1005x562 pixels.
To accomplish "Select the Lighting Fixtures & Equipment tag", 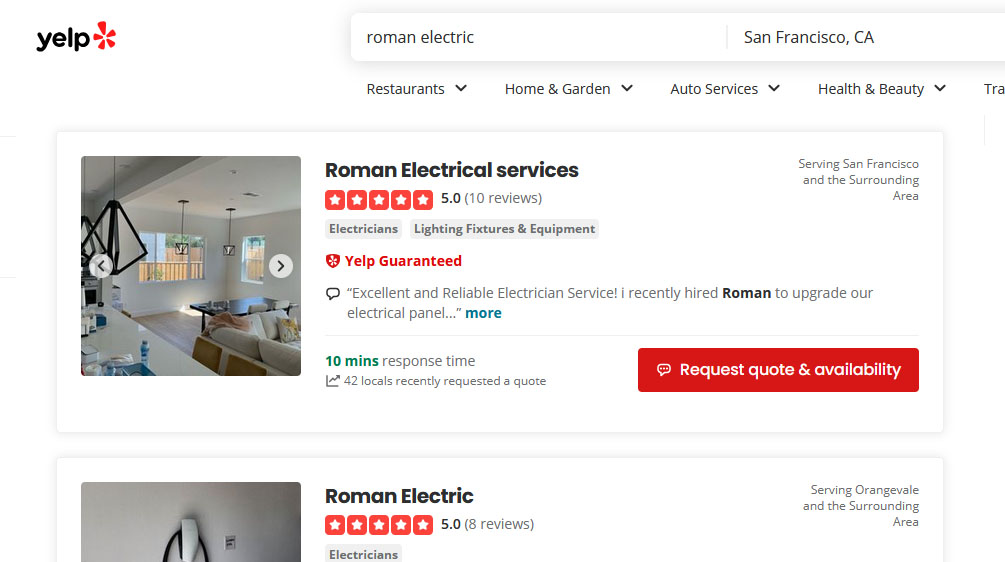I will 504,229.
